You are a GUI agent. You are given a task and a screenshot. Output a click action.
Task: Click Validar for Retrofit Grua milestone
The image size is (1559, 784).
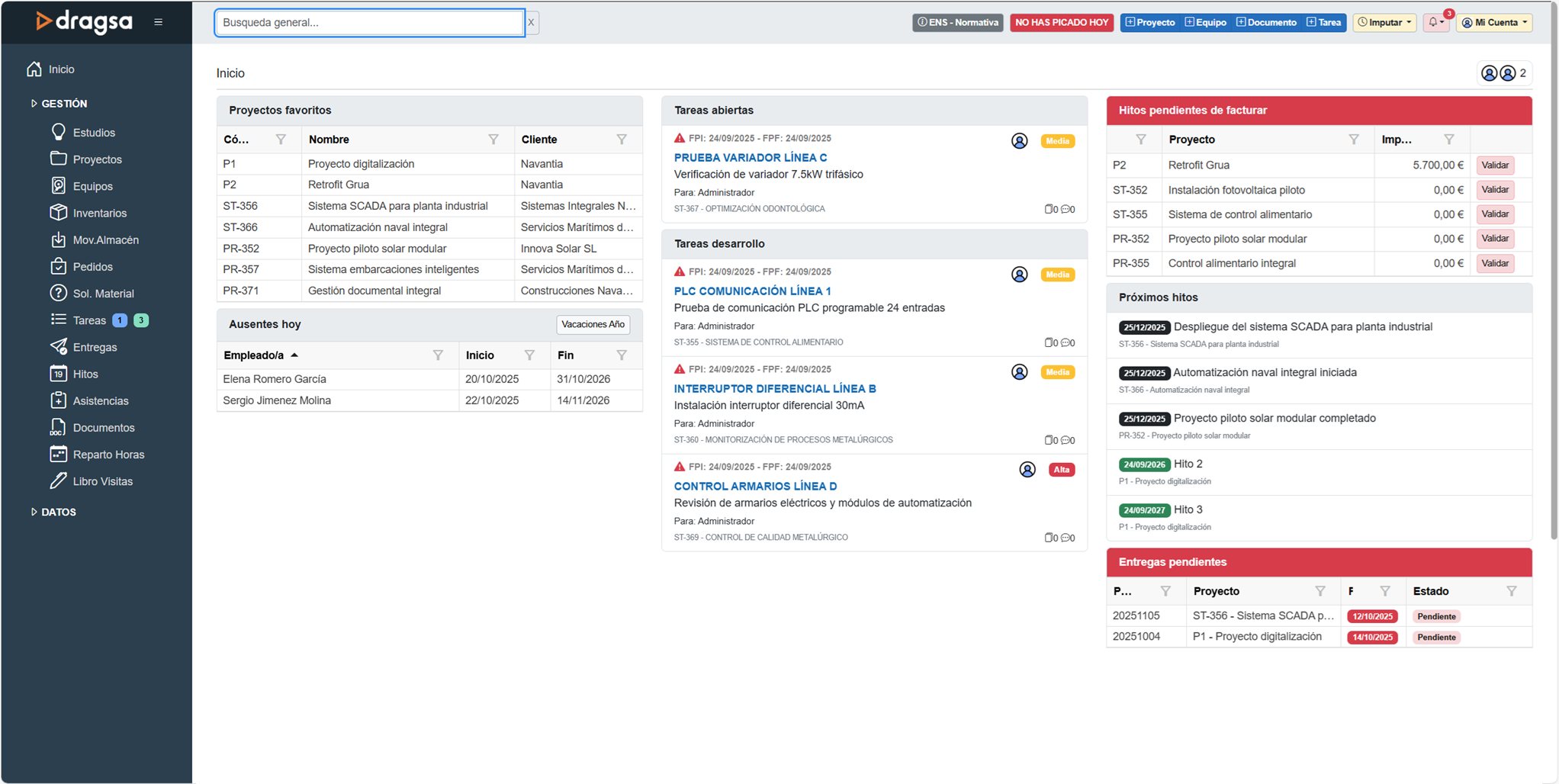[1494, 165]
